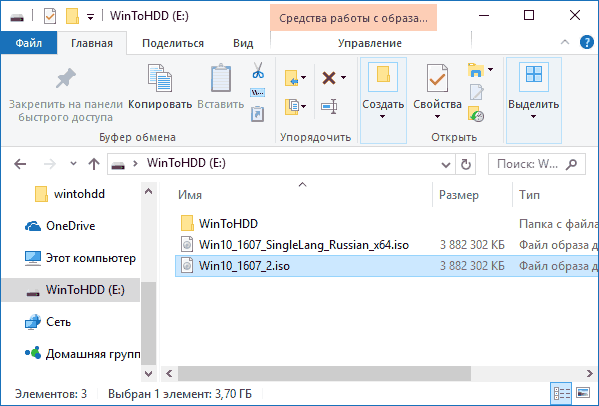This screenshot has width=599, height=406.
Task: Sort by the Размер column header
Action: pos(458,195)
